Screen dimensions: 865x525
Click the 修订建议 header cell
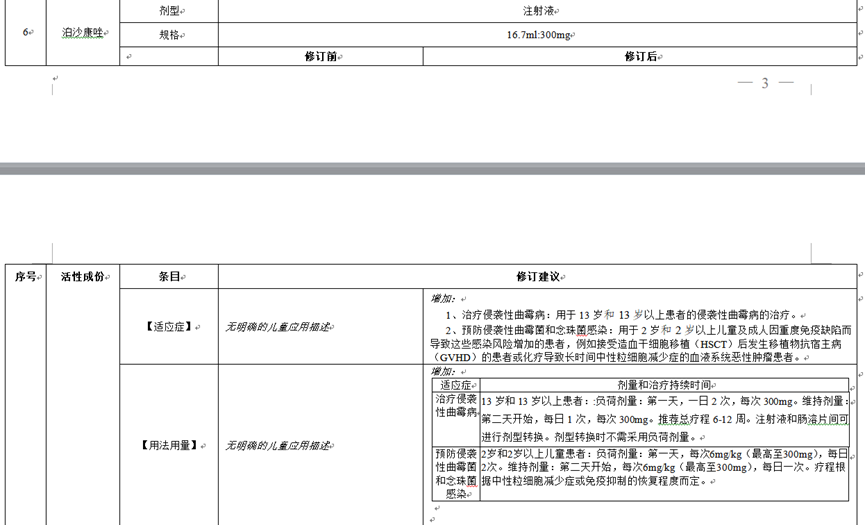pyautogui.click(x=537, y=276)
